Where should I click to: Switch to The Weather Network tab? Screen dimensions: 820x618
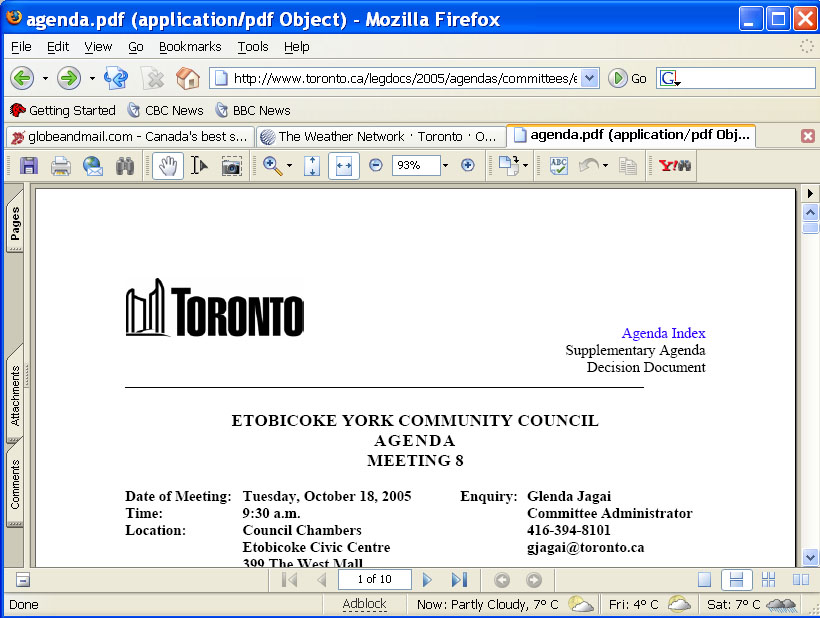(381, 136)
